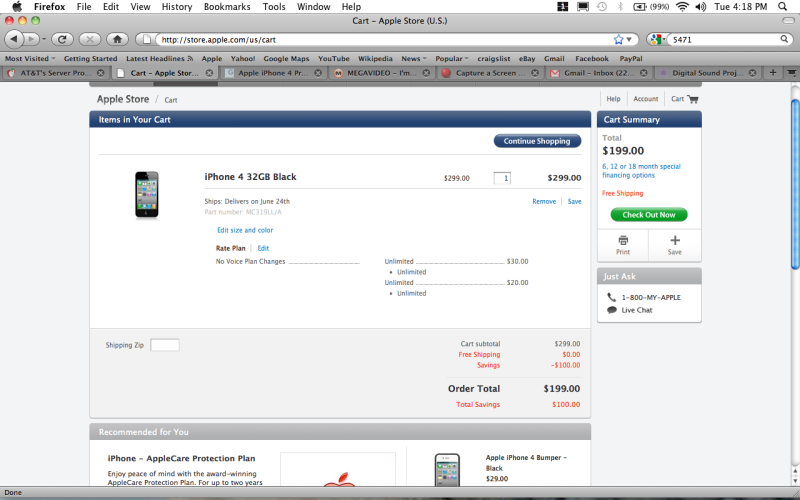Expand the News bookmarks folder
This screenshot has width=800, height=500.
414,59
